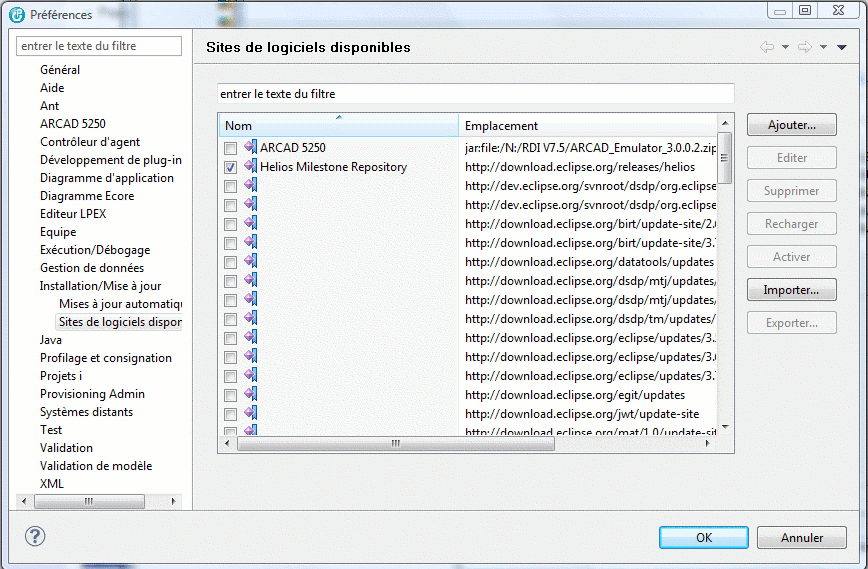Uncheck the Helios Milestone Repository checkbox
Viewport: 868px width, 569px height.
(x=230, y=167)
